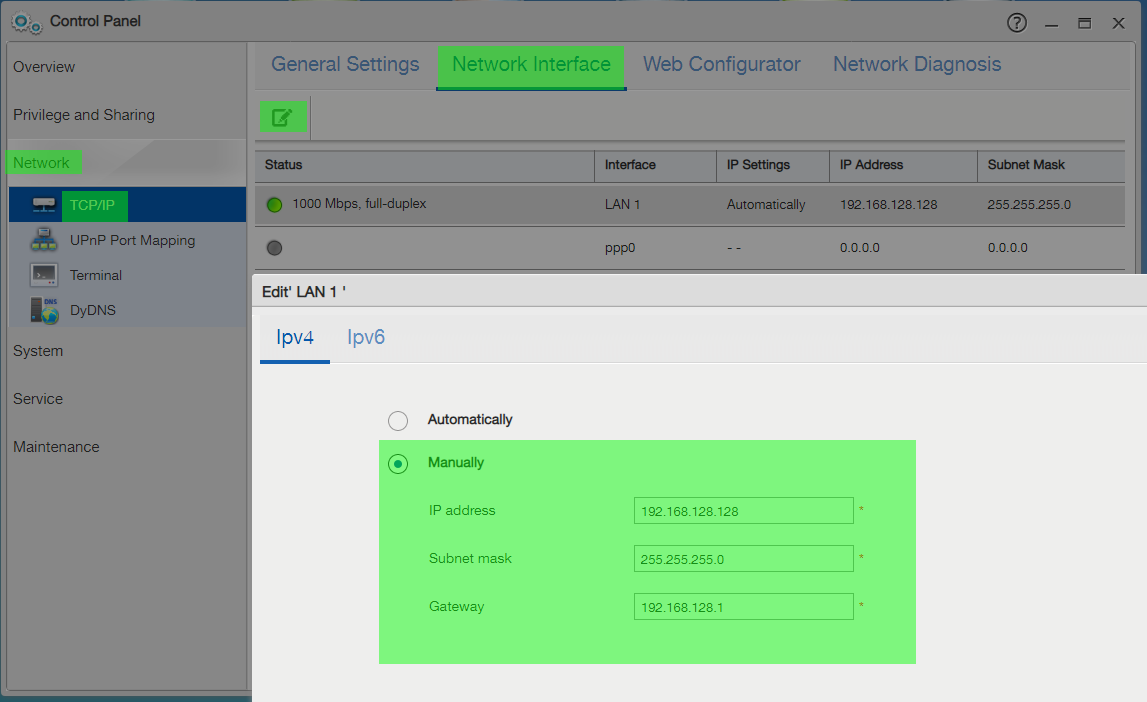Expand the Maintenance sidebar section
This screenshot has width=1147, height=702.
tap(56, 447)
